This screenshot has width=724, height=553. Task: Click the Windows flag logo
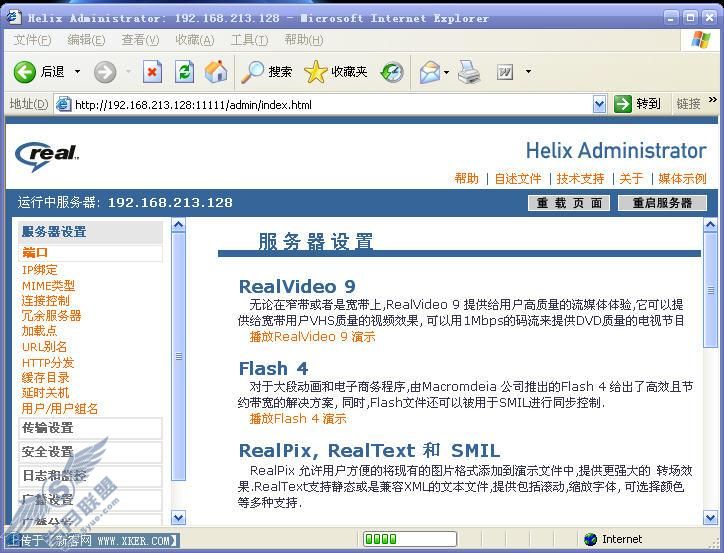[x=701, y=40]
